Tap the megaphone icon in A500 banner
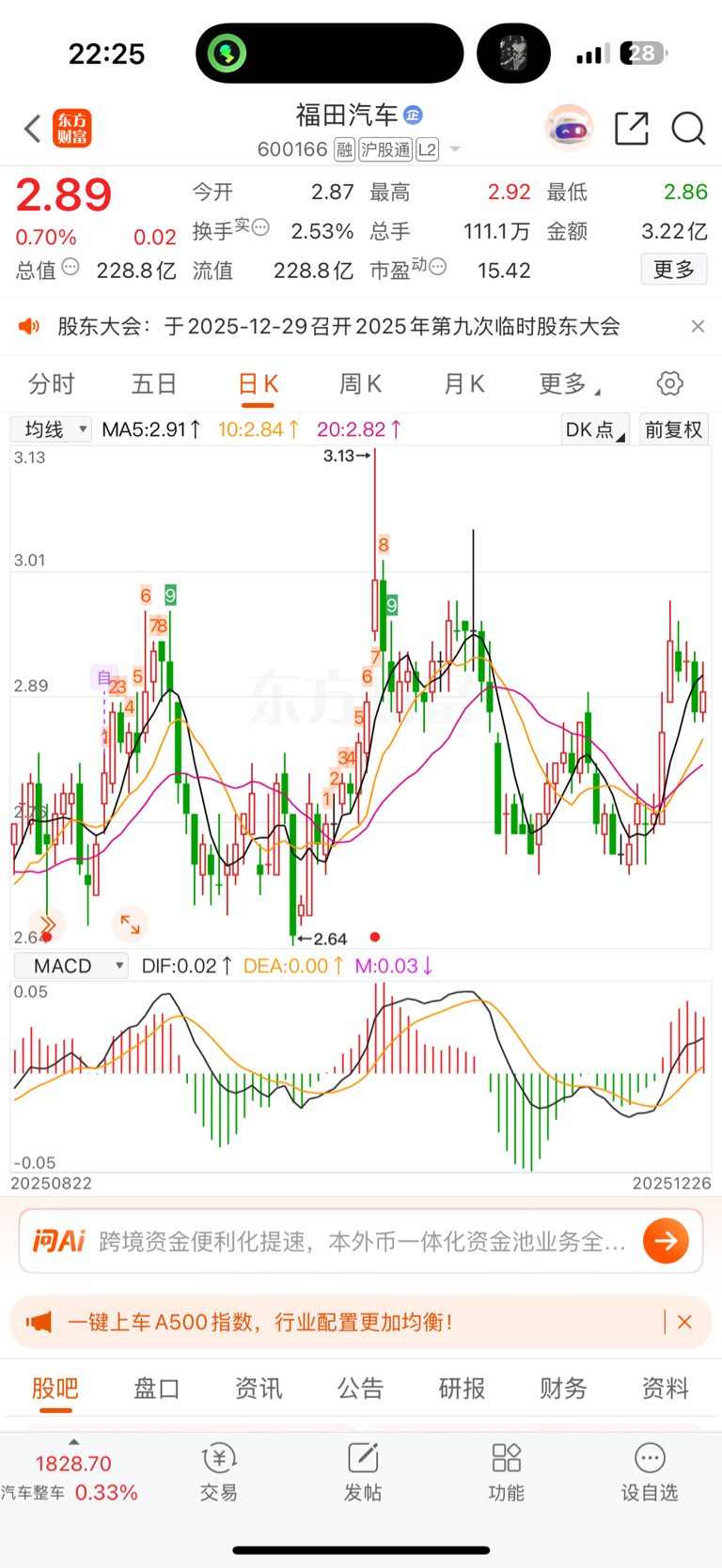Screen dimensions: 722x1568 pyautogui.click(x=39, y=1322)
